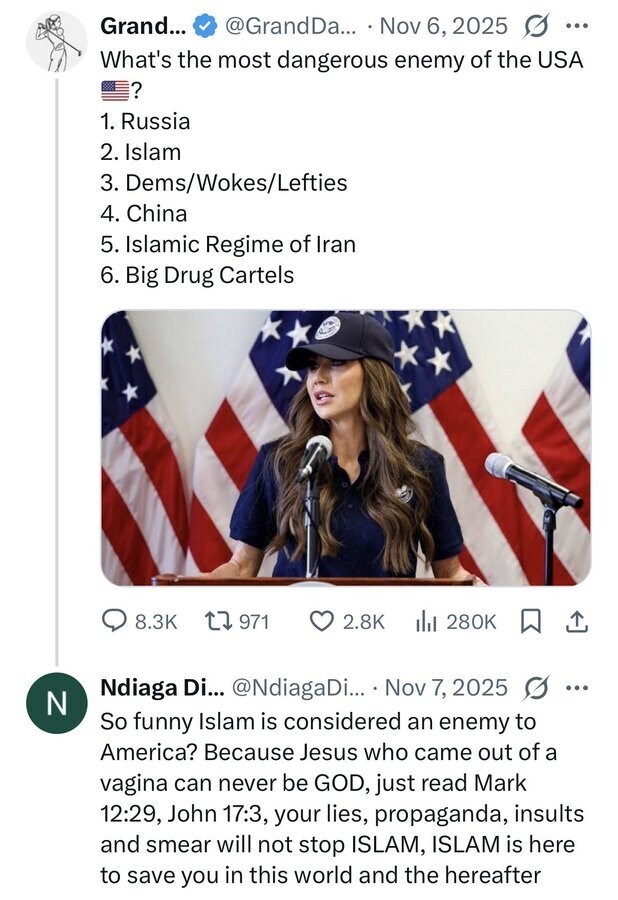Open the more options menu on the top tweet
This screenshot has width=618, height=900.
tap(579, 26)
